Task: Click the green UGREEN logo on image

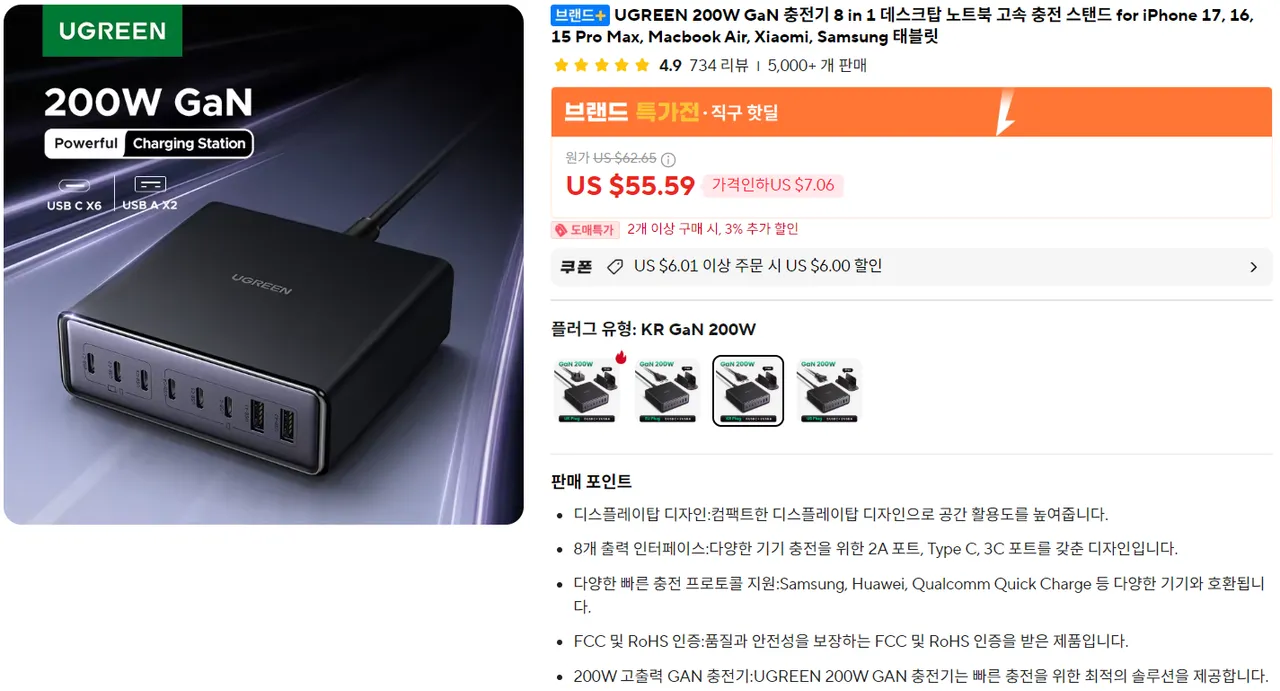Action: [x=112, y=30]
